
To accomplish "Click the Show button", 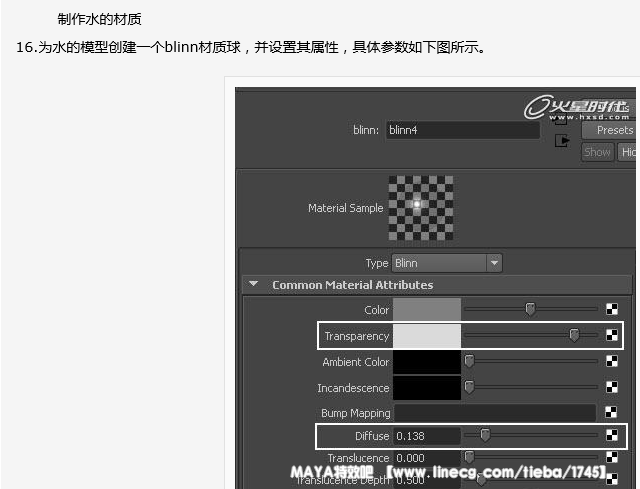I will (597, 152).
